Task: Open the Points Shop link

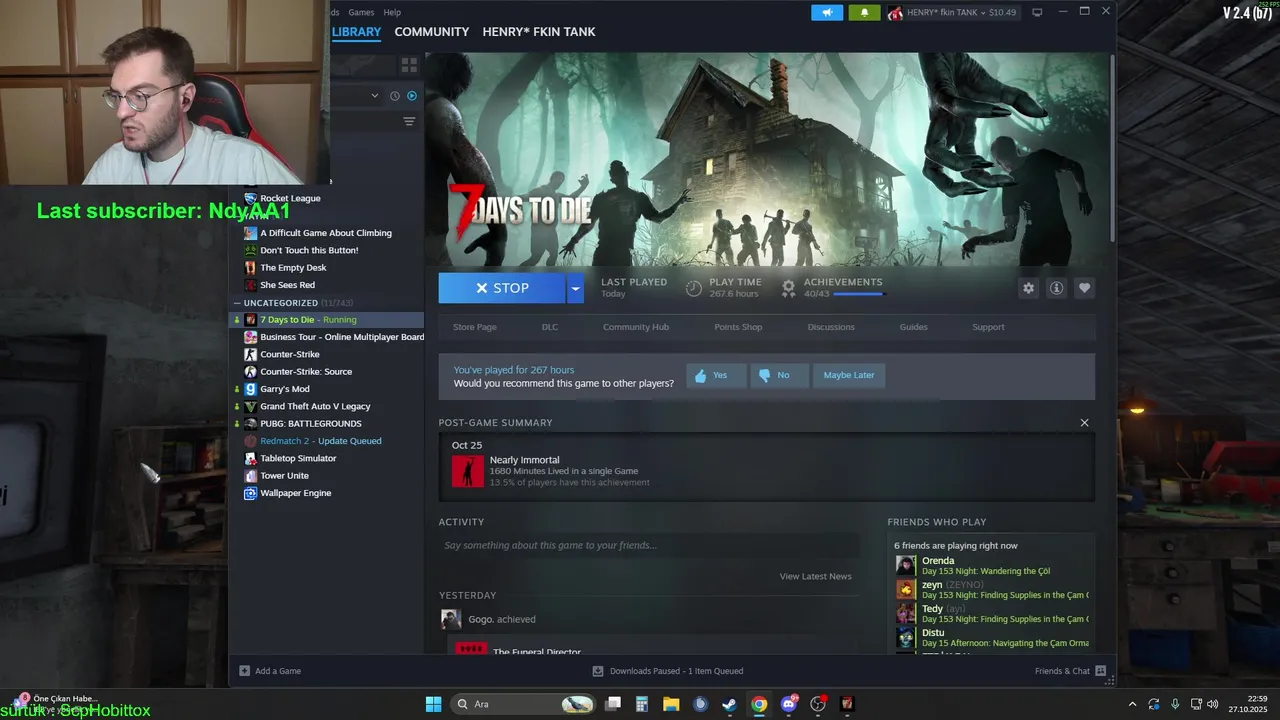Action: 738,327
